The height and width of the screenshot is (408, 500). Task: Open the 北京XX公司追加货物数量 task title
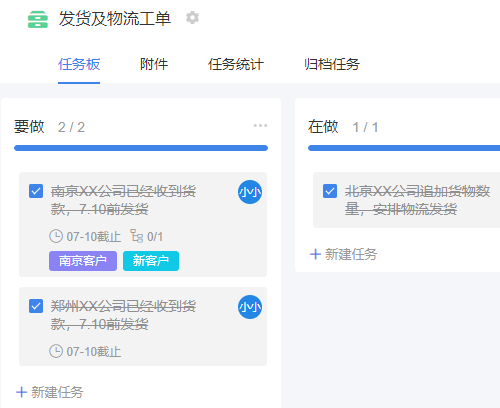(x=417, y=200)
